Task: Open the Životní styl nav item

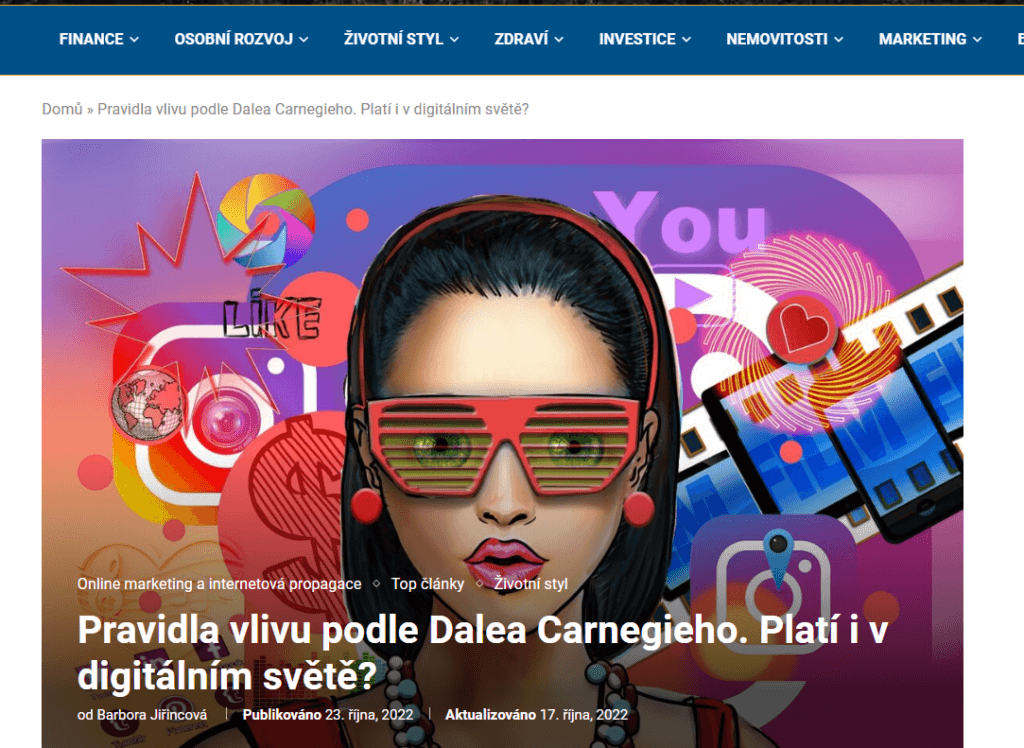Action: [x=394, y=39]
